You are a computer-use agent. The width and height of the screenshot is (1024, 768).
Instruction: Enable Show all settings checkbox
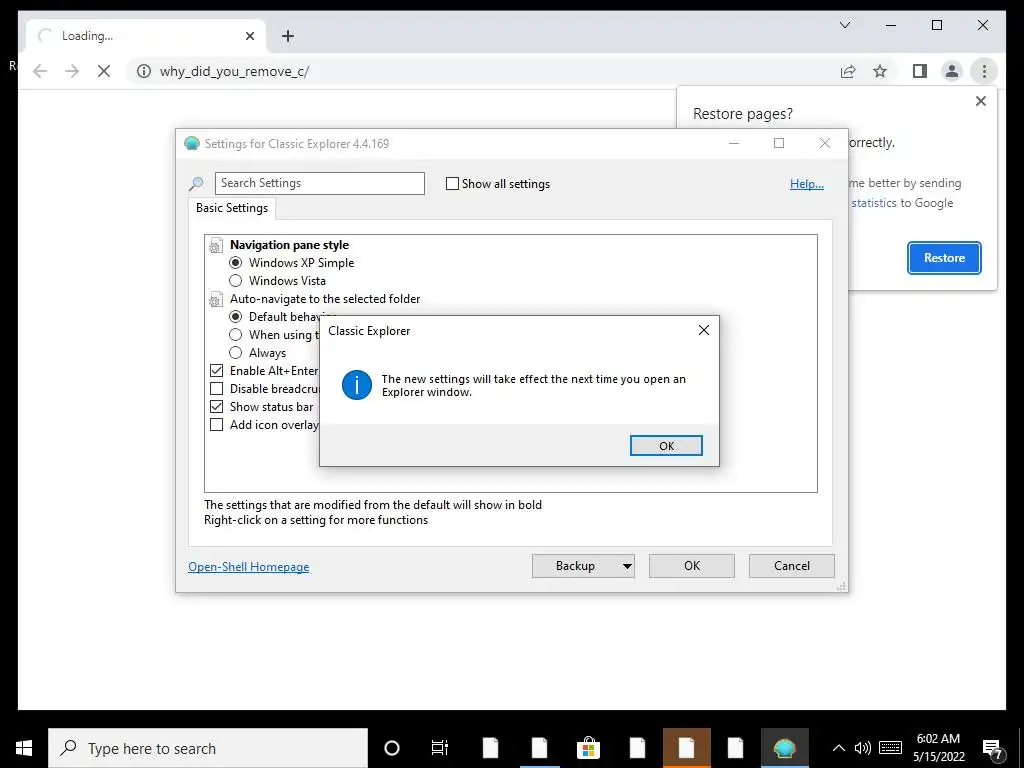[x=452, y=184]
